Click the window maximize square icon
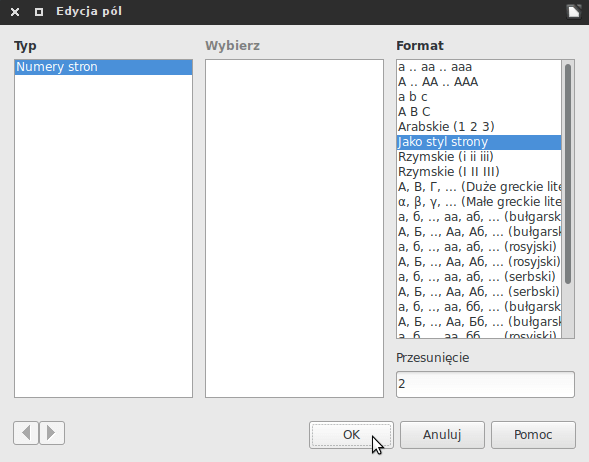The image size is (589, 462). point(39,12)
